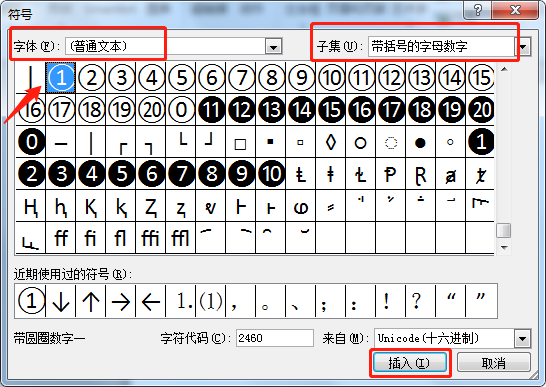Click the 插入 insert button
546x387 pixels.
[410, 363]
